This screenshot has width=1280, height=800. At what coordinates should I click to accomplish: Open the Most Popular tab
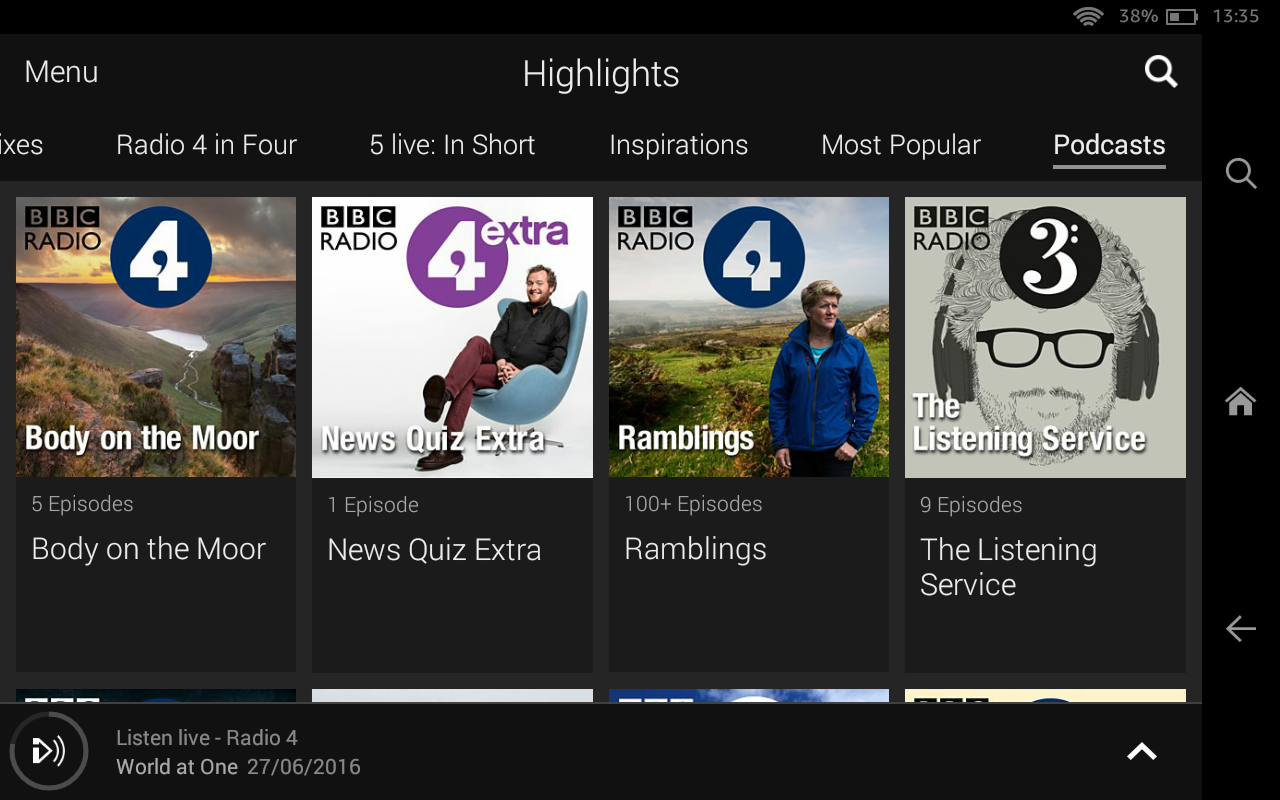coord(900,145)
